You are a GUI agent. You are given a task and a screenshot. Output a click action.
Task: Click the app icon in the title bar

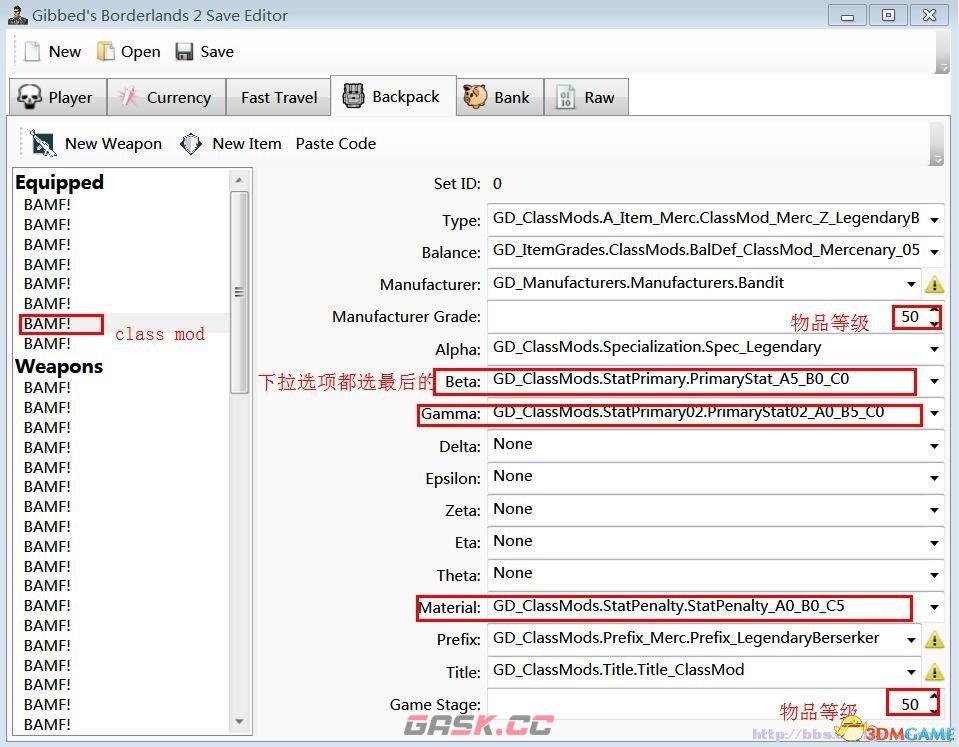point(18,15)
